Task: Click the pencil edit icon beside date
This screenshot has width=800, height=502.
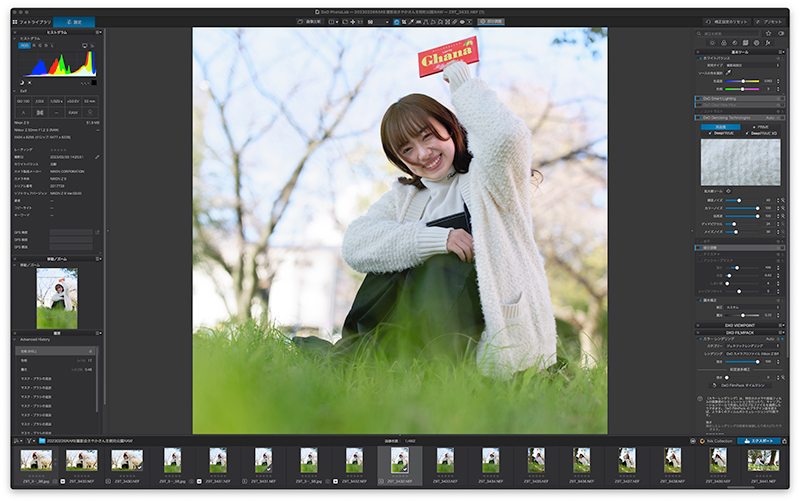Action: 97,157
